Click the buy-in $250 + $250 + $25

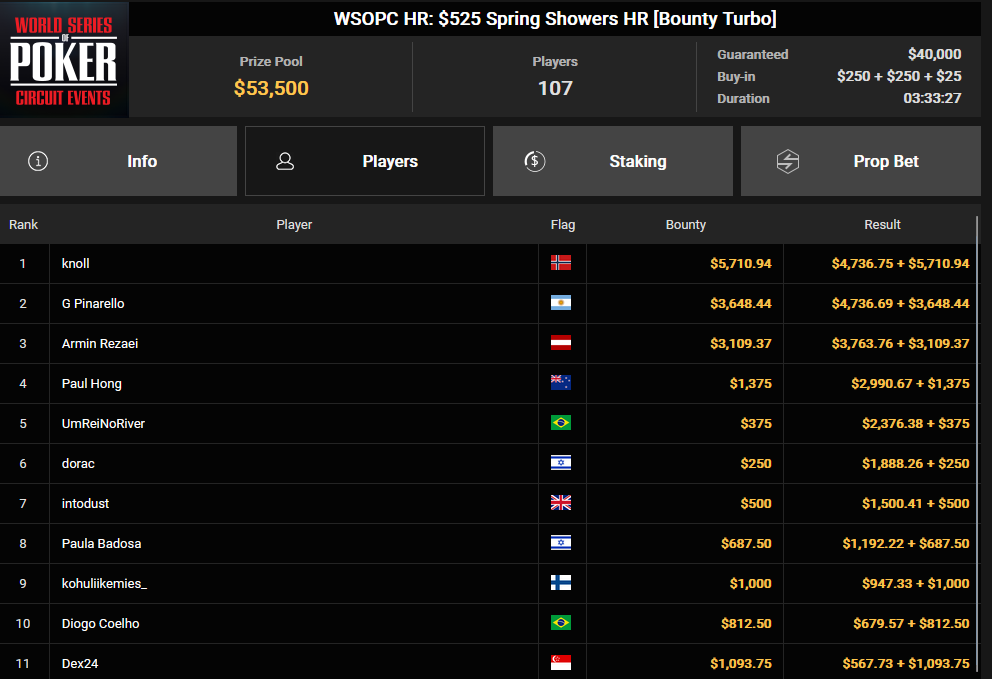tap(899, 76)
